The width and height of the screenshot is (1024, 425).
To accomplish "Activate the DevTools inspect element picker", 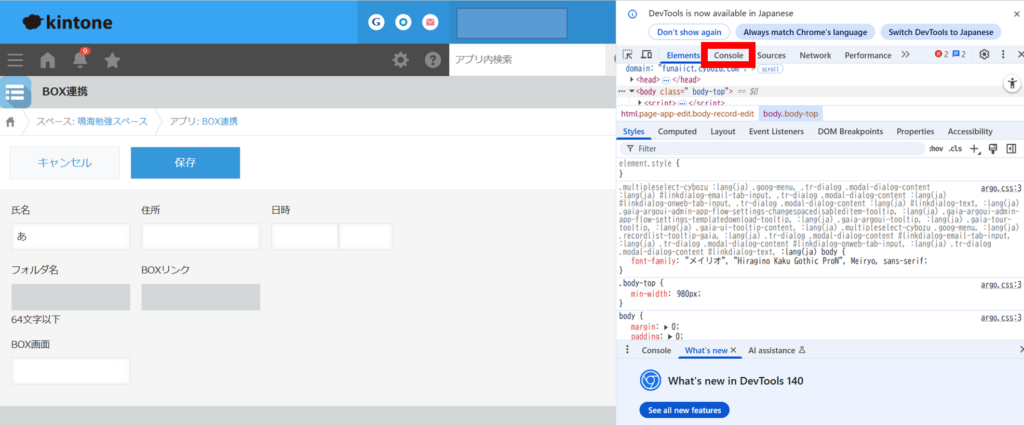I will tap(627, 55).
